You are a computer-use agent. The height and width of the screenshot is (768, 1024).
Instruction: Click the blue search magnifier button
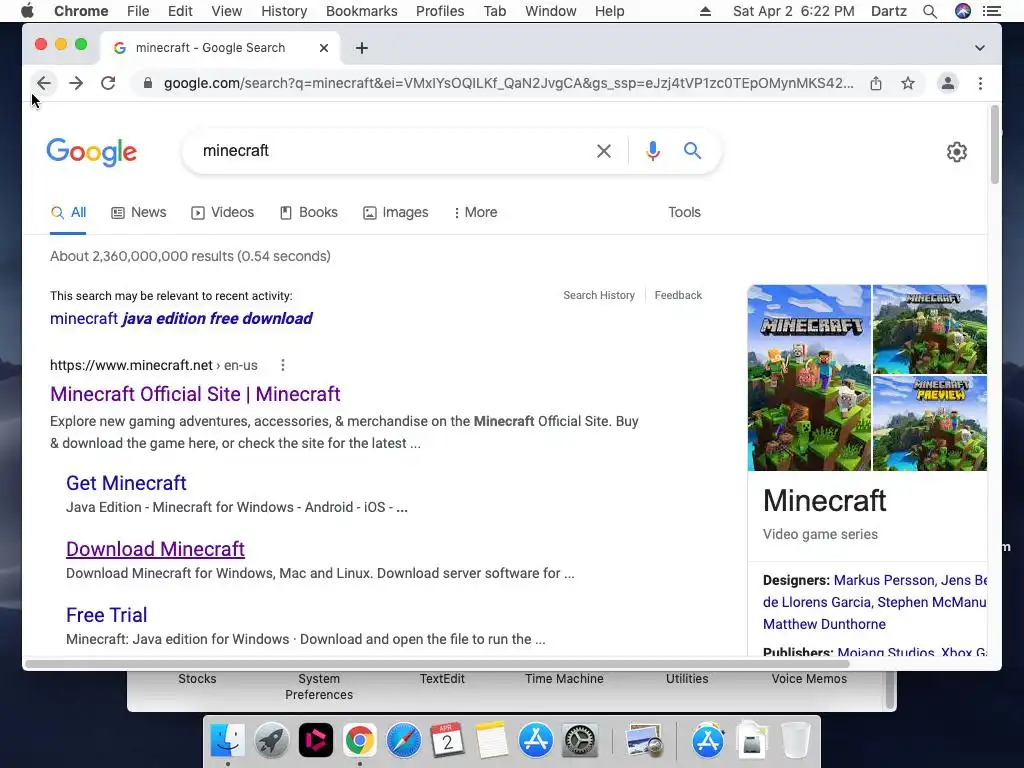[692, 151]
